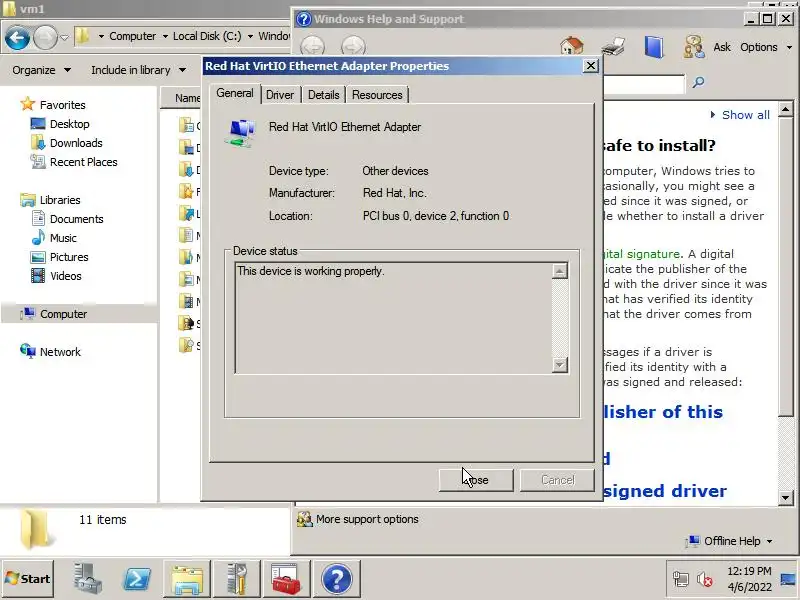Click Computer breadcrumb in address bar
800x600 pixels.
tap(133, 36)
